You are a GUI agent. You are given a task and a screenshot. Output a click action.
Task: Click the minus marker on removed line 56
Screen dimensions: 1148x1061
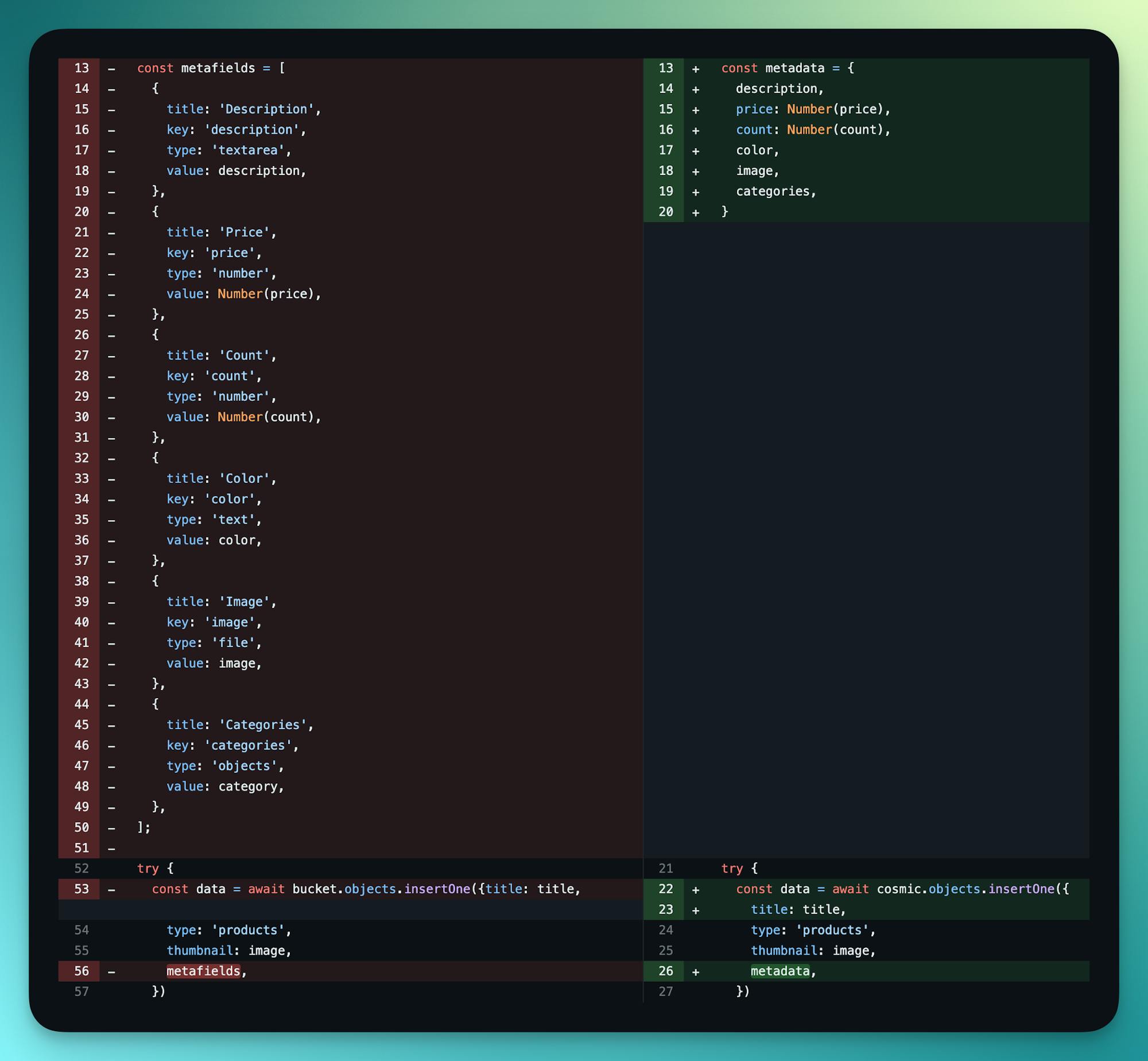tap(111, 972)
